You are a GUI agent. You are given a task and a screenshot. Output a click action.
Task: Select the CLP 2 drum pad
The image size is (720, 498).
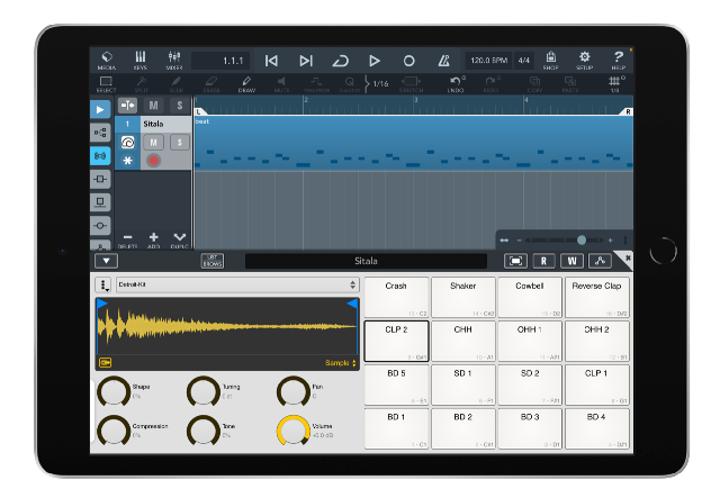coord(396,341)
